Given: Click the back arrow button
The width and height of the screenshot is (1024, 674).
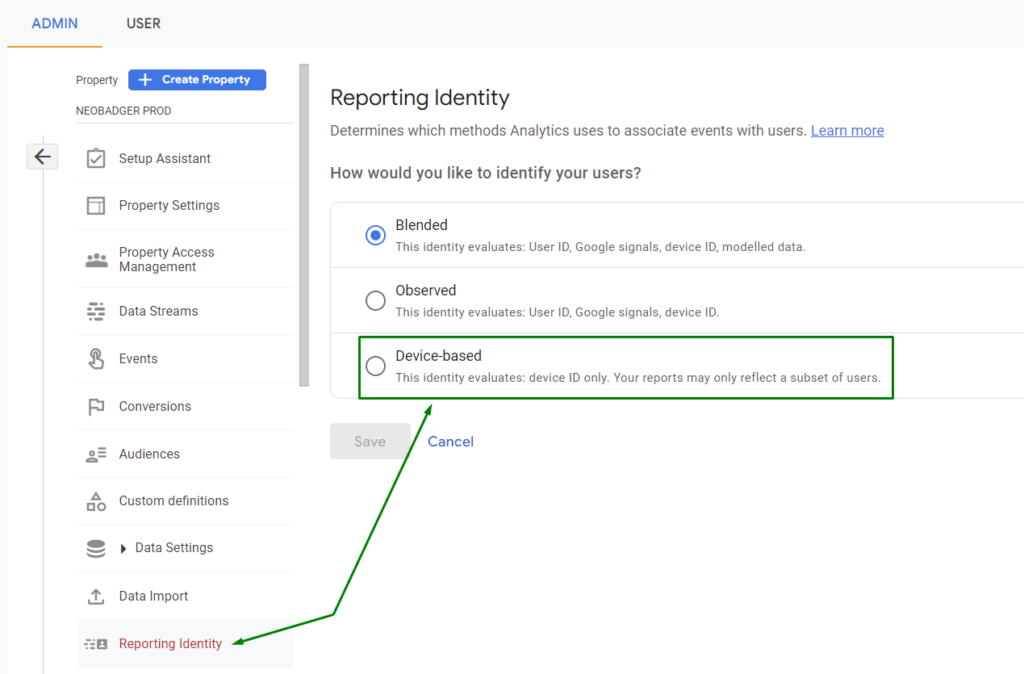Looking at the screenshot, I should [42, 157].
